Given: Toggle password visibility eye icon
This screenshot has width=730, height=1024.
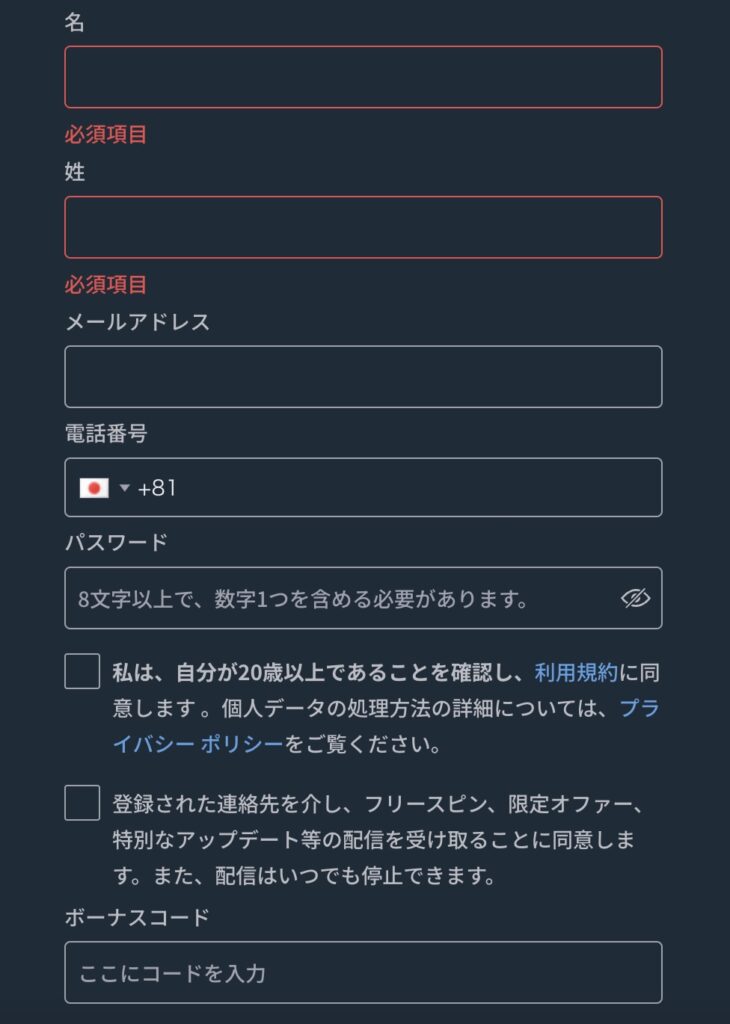Looking at the screenshot, I should [x=635, y=598].
